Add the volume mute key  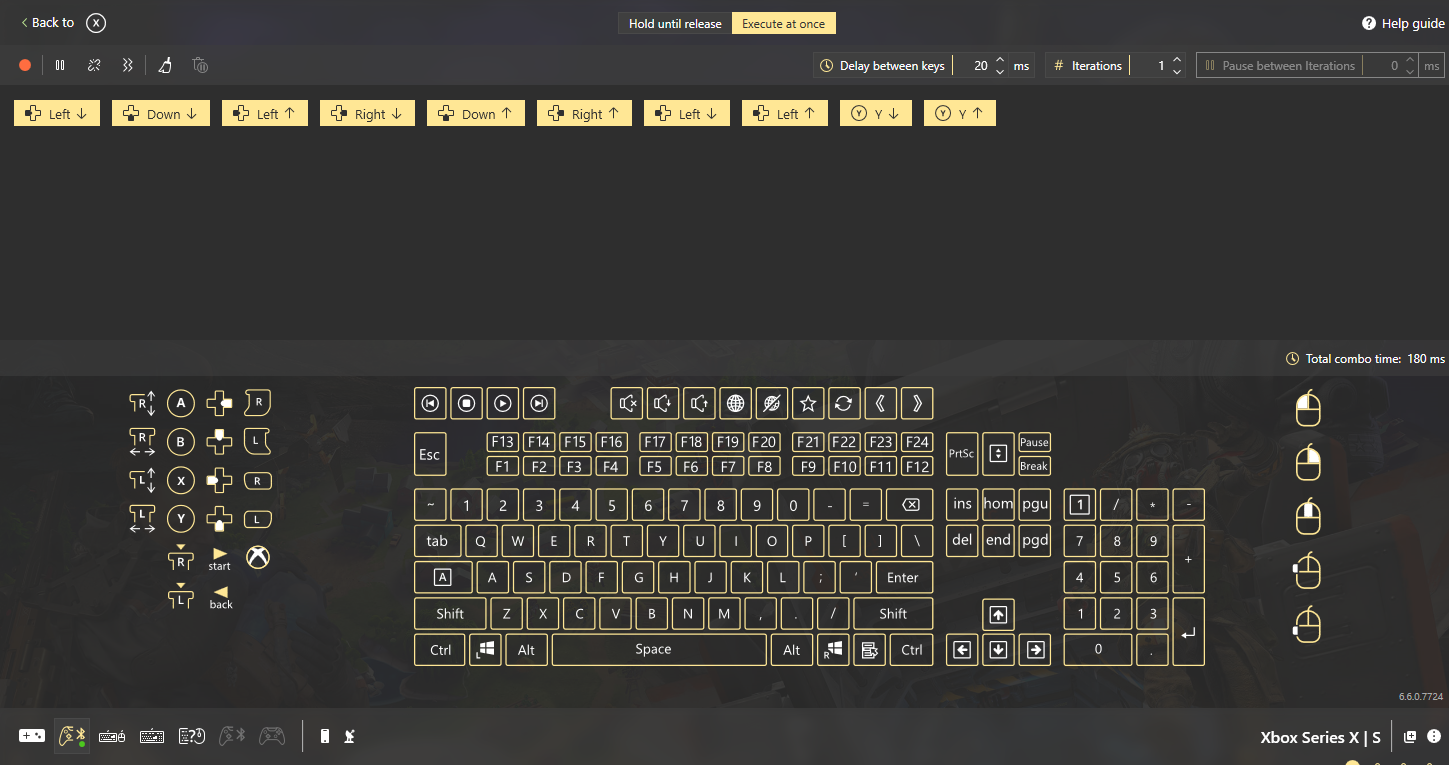627,403
